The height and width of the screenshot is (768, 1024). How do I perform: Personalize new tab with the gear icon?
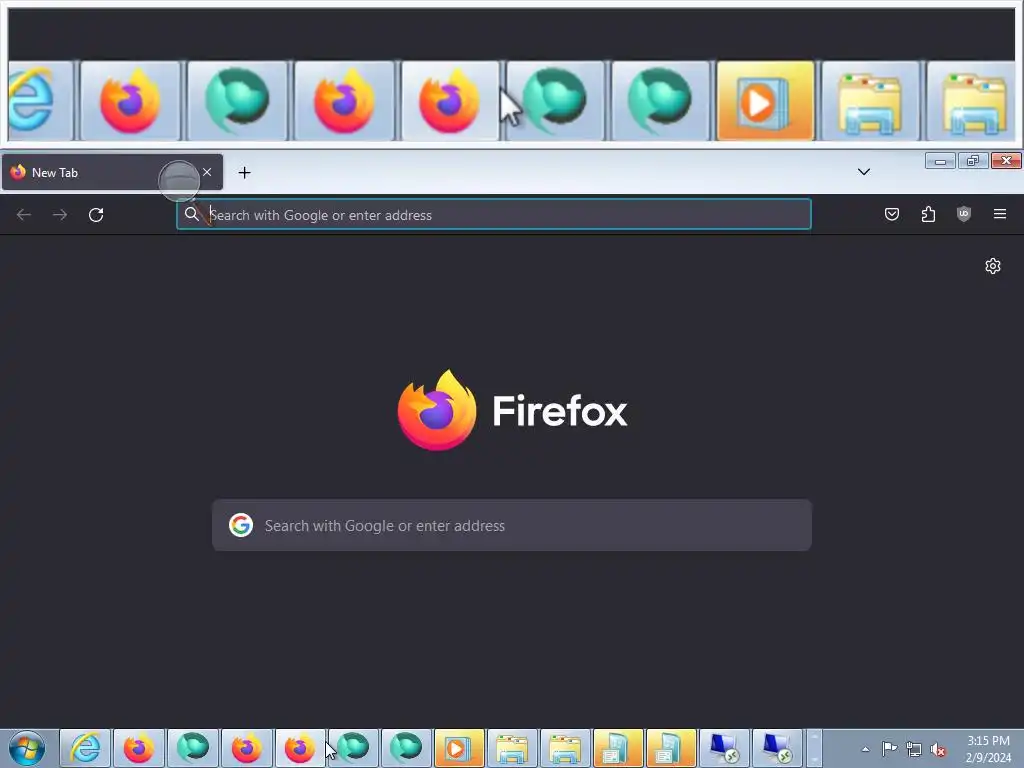(993, 266)
